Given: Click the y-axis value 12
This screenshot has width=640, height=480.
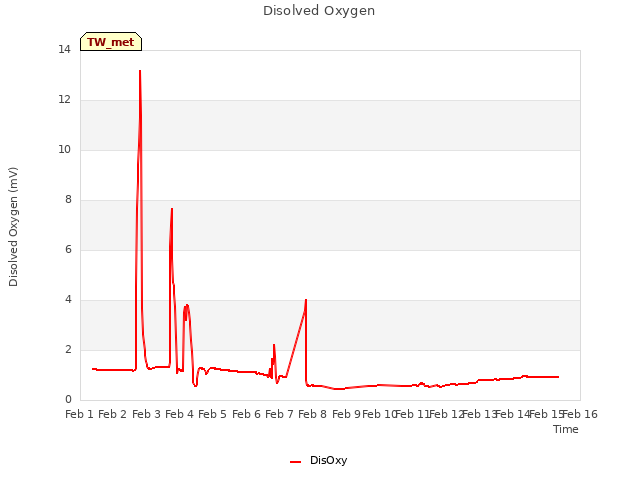Looking at the screenshot, I should pos(64,100).
